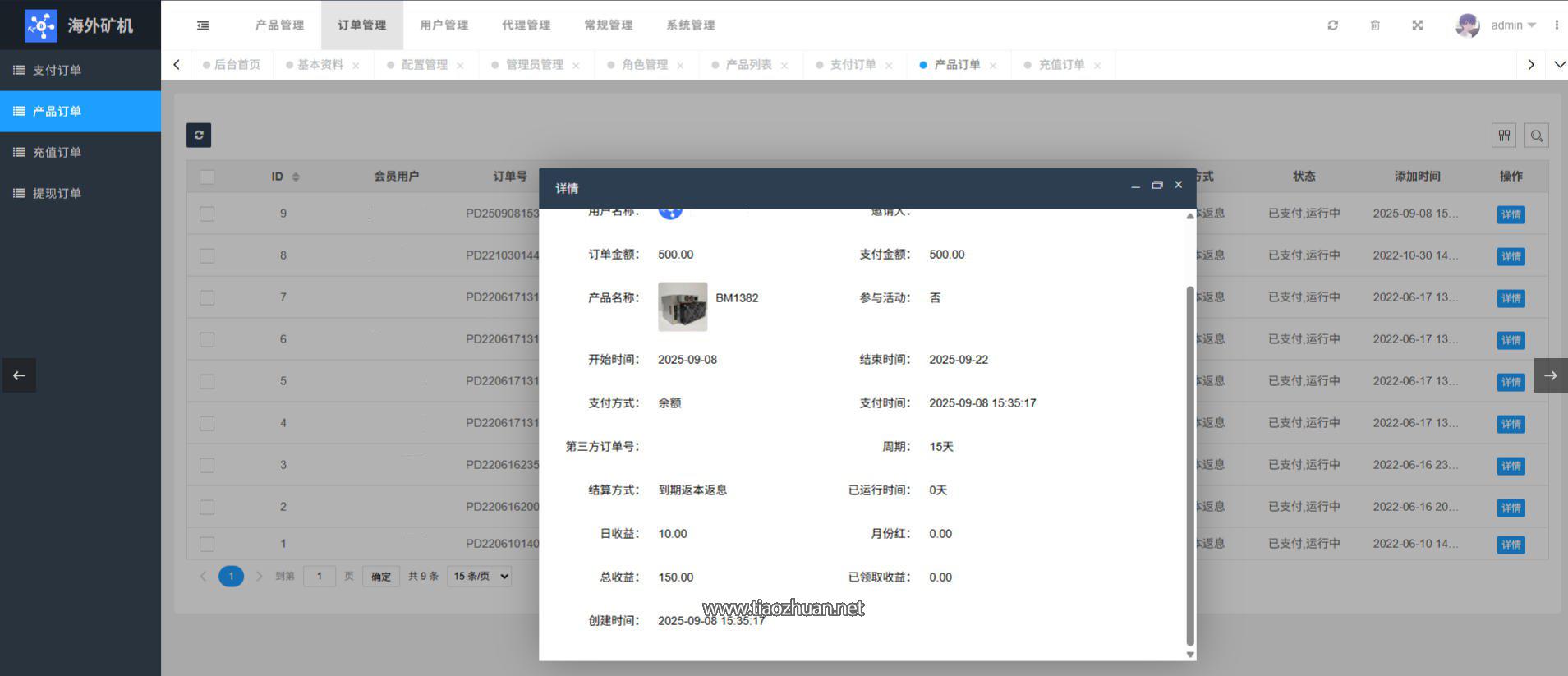The width and height of the screenshot is (1568, 676).
Task: Open the 用户管理 top menu
Action: coord(444,25)
